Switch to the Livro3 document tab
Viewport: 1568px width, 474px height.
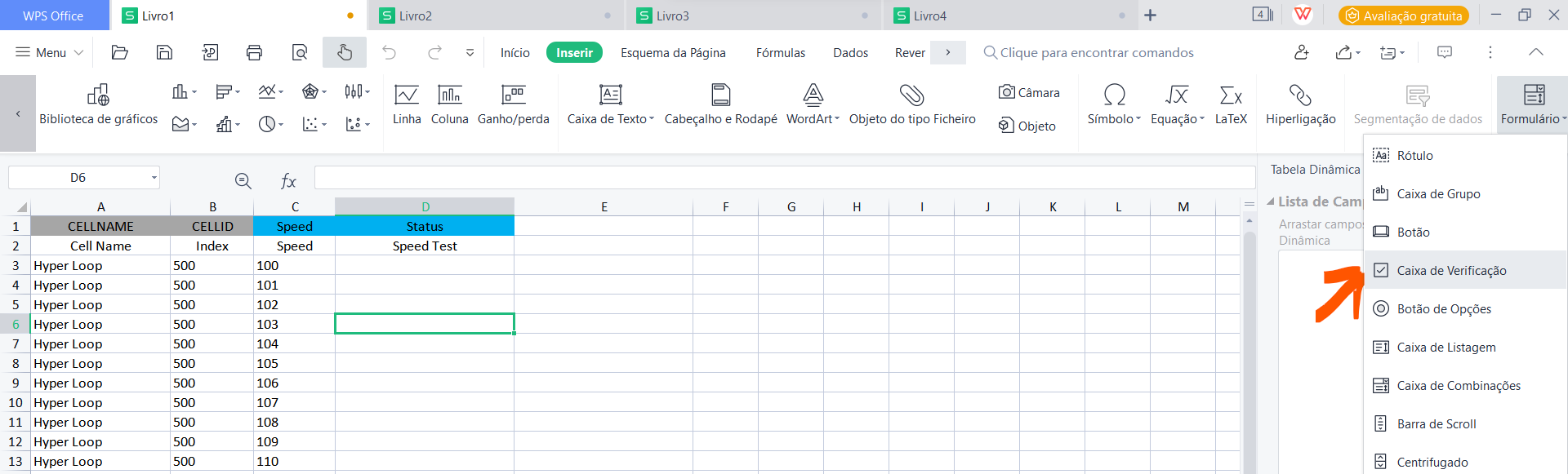click(x=753, y=16)
